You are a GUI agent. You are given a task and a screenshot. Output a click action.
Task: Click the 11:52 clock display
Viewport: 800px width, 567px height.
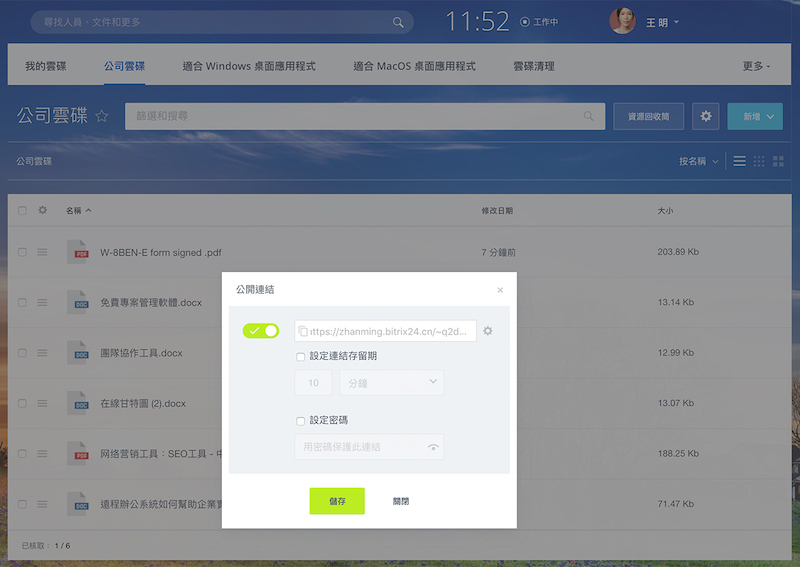478,21
